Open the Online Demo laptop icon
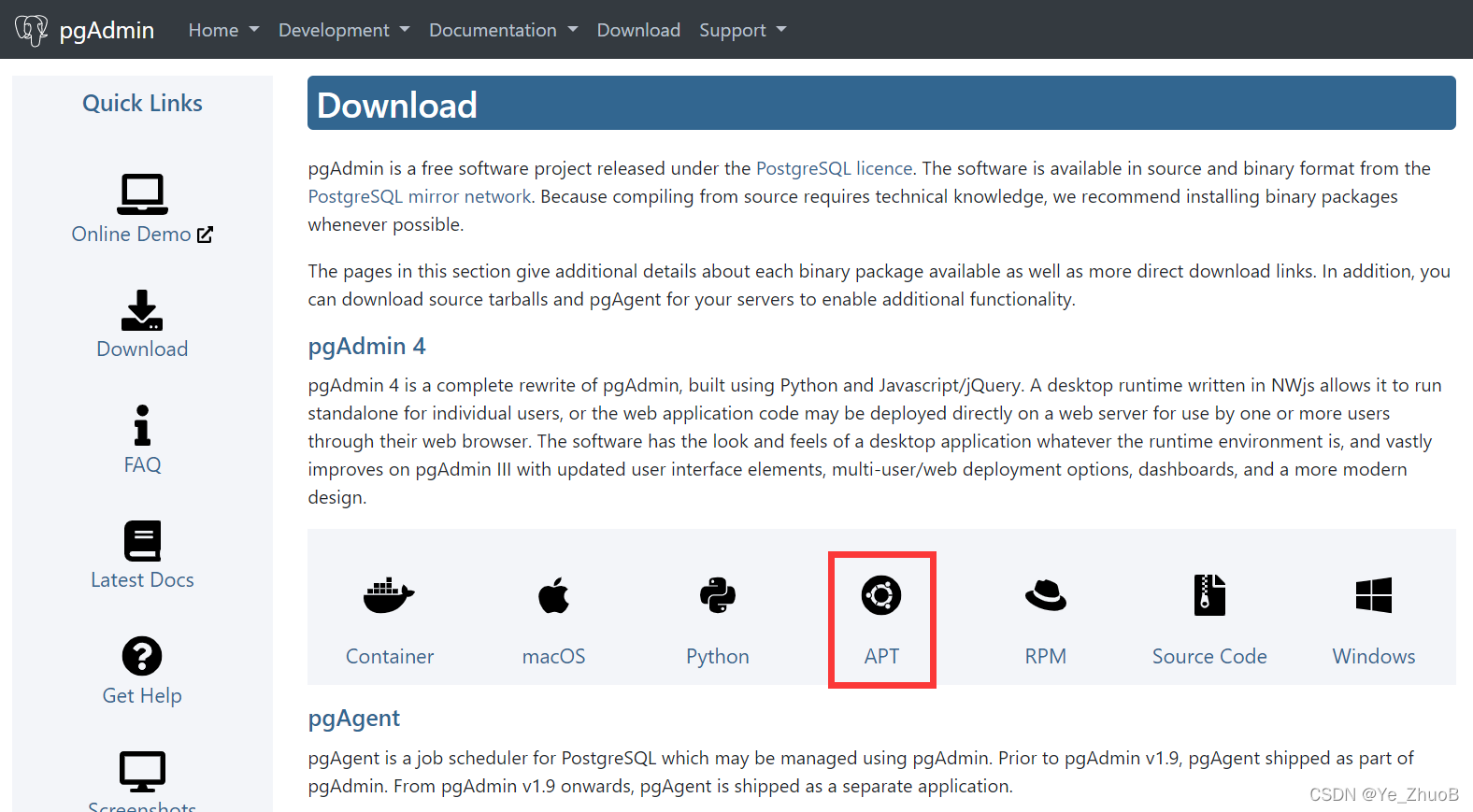Image resolution: width=1473 pixels, height=812 pixels. point(142,194)
